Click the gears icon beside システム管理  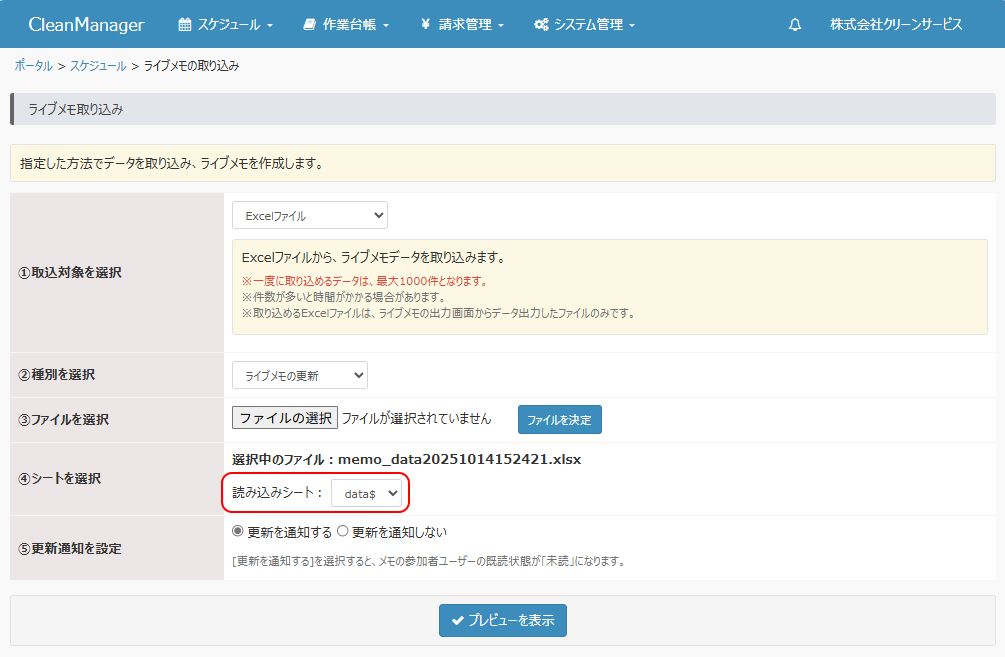click(541, 24)
